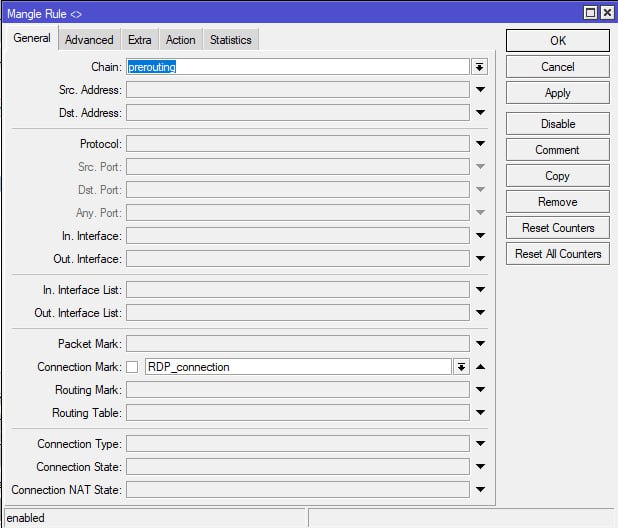
Task: Maximize the Mangle Rule window
Action: coord(590,13)
